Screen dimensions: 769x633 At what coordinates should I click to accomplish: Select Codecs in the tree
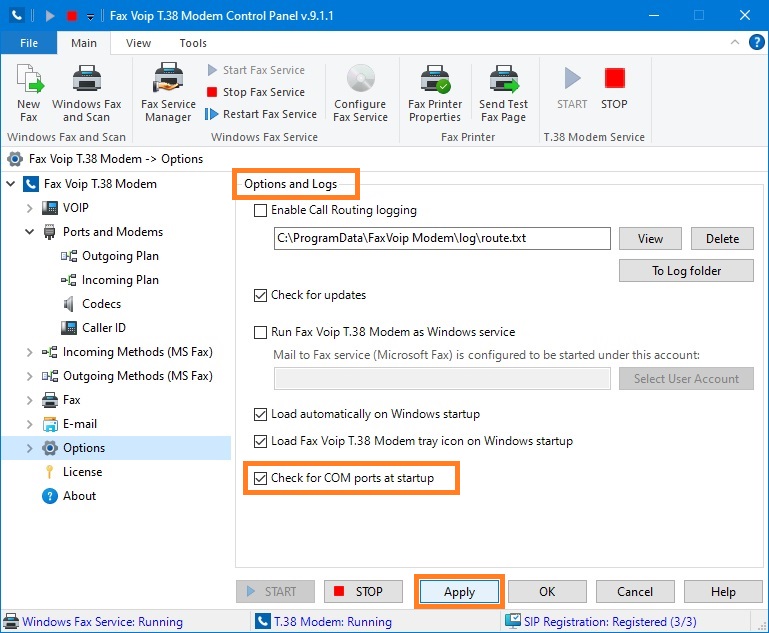pyautogui.click(x=101, y=304)
